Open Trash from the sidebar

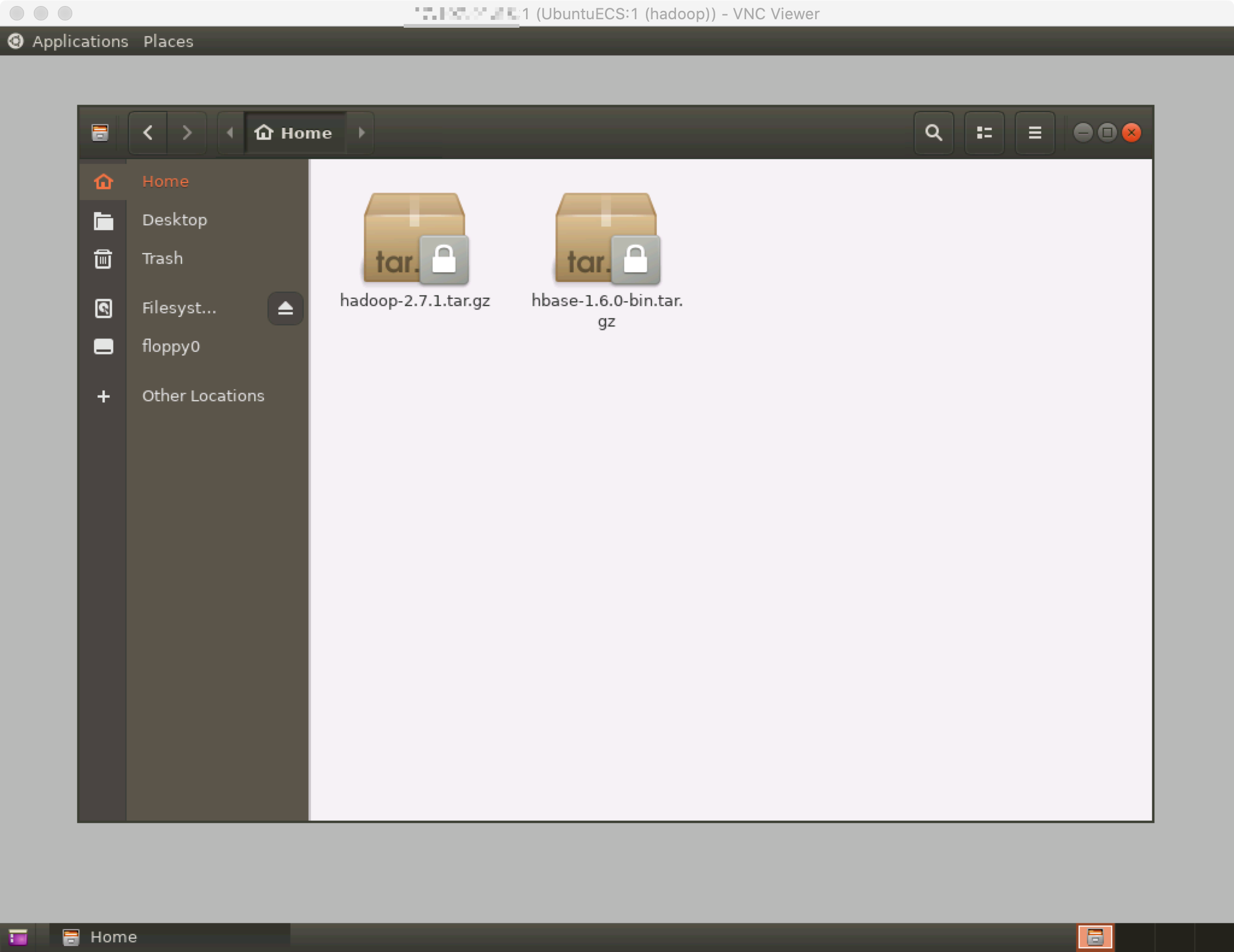162,258
